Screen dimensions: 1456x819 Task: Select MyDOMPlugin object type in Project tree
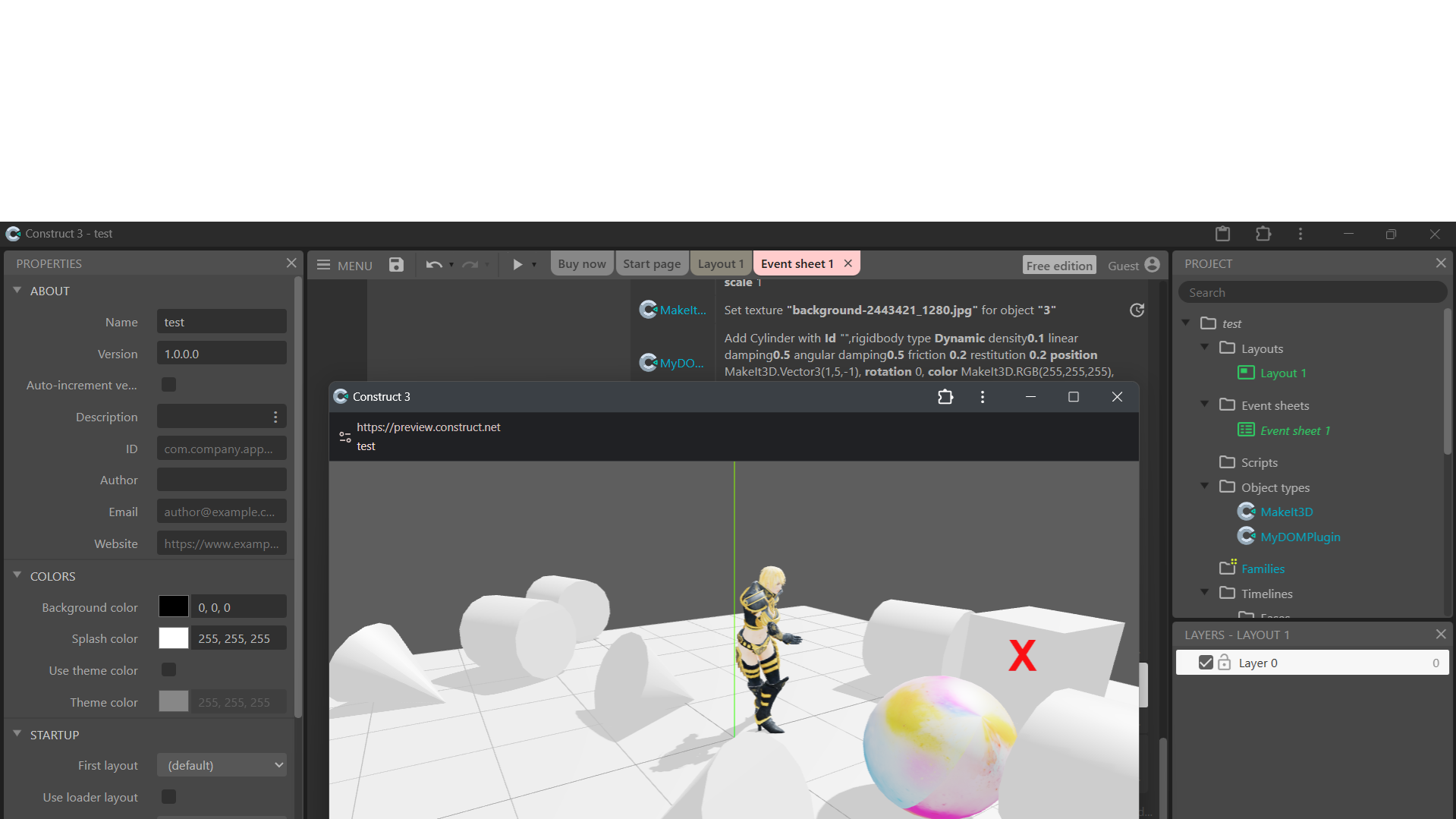1300,537
